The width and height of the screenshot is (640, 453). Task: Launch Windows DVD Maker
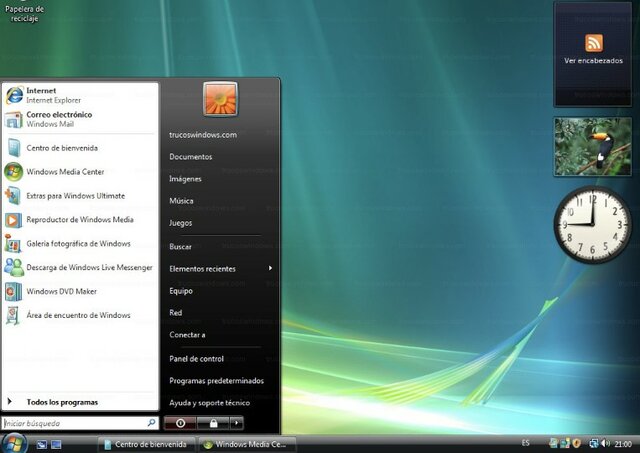pos(80,291)
